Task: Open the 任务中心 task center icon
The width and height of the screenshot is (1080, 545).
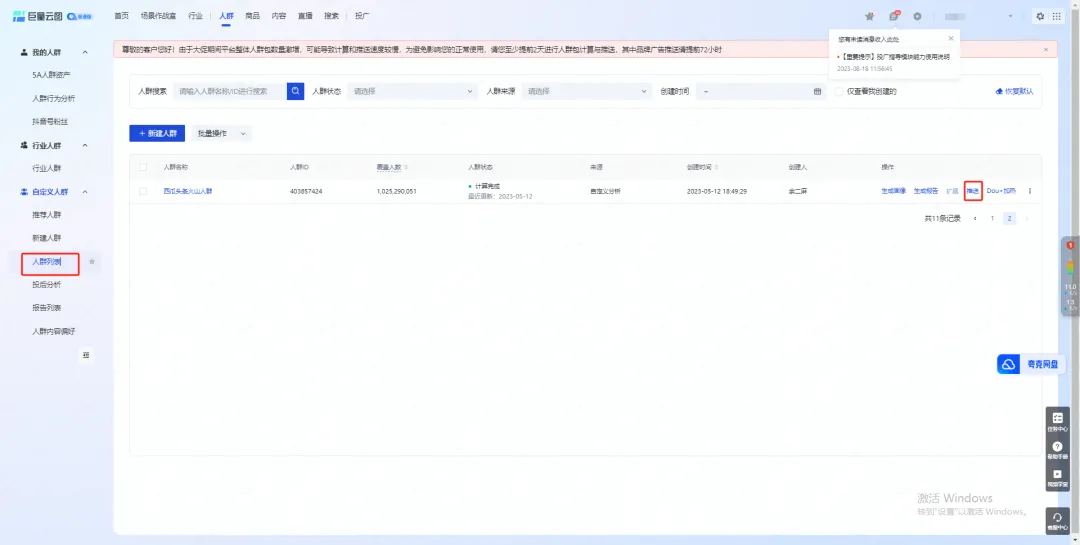Action: click(x=1057, y=421)
